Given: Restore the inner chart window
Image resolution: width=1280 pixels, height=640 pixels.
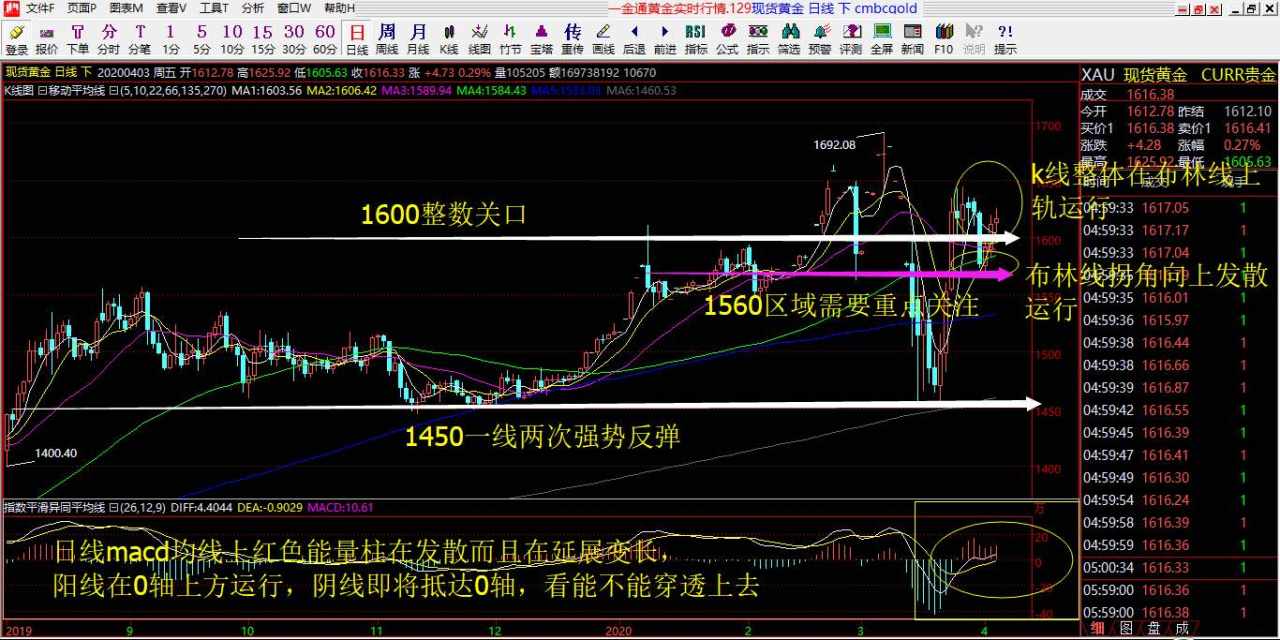Looking at the screenshot, I should [1250, 9].
